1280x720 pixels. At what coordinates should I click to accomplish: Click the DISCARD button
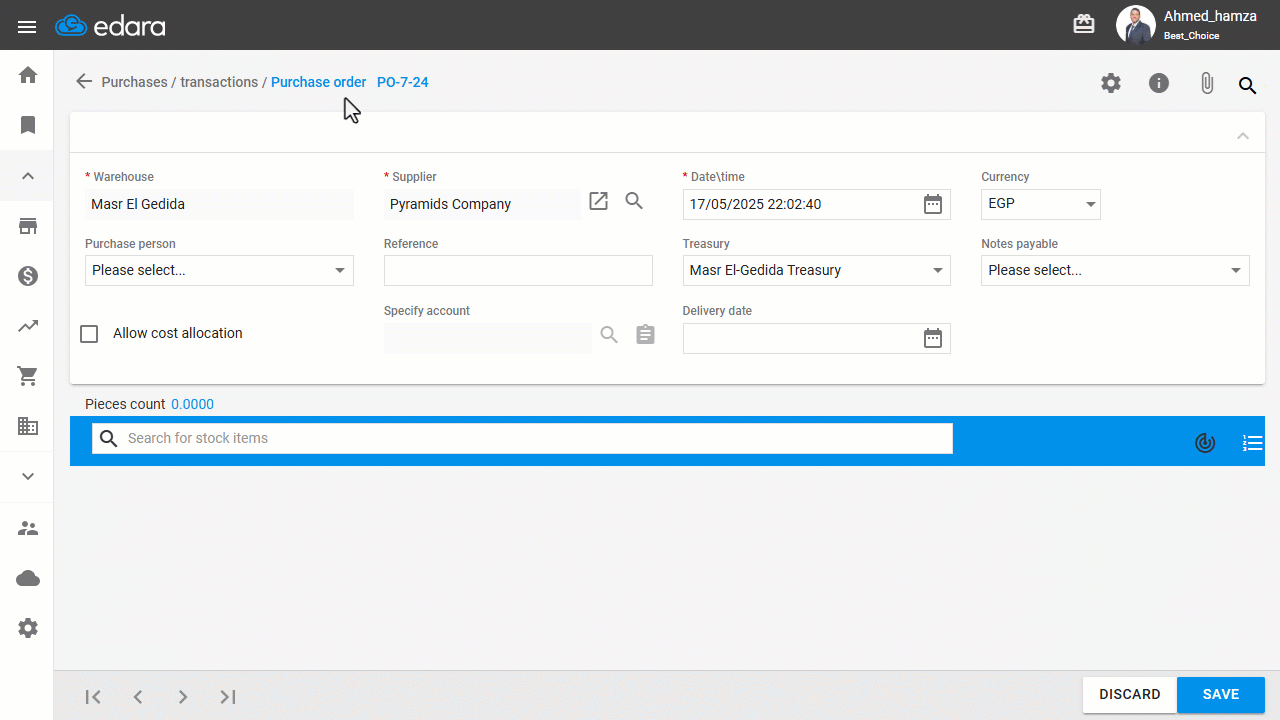point(1130,695)
